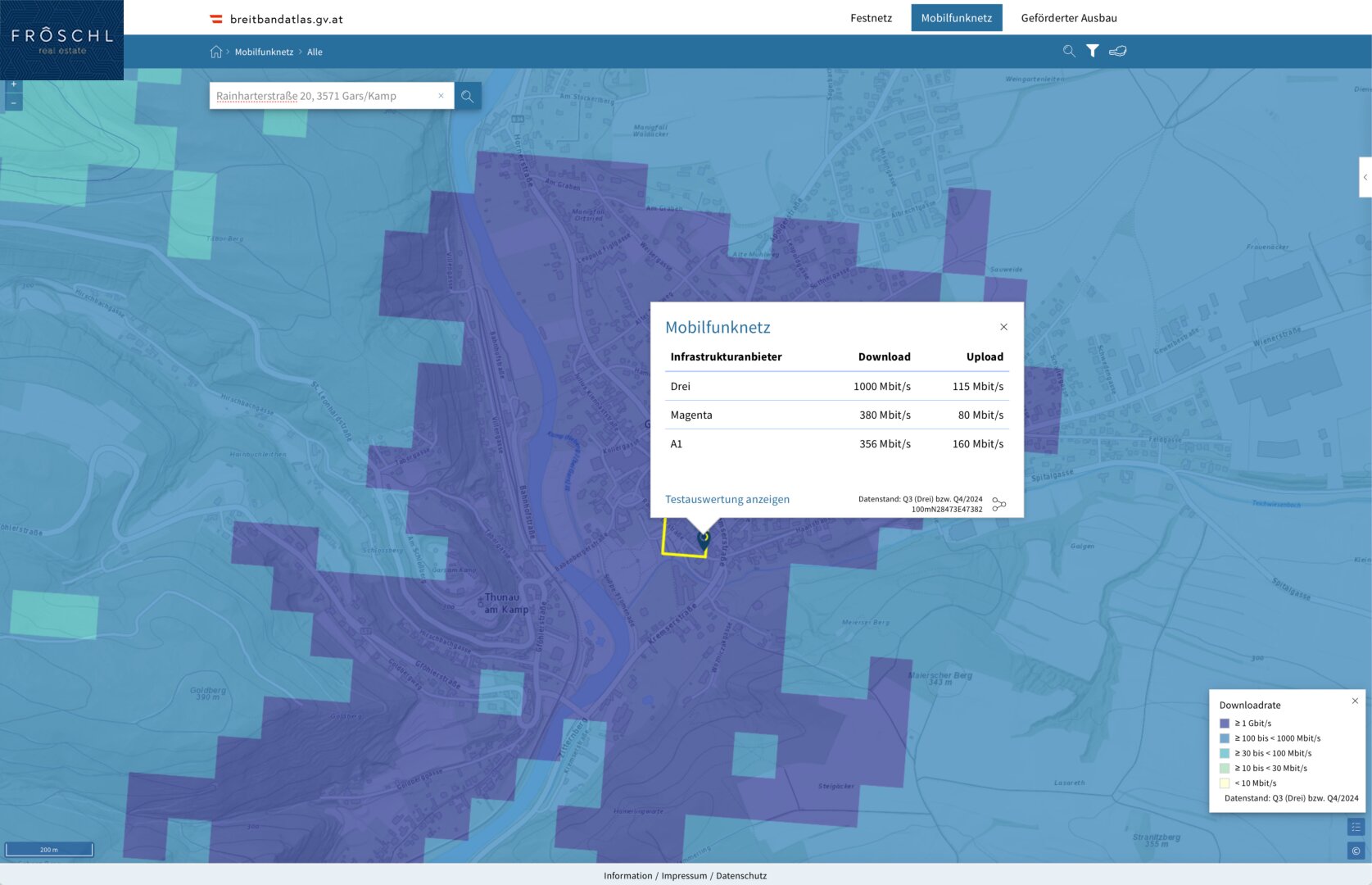Click the Austria map outline icon
The image size is (1372, 885).
(1118, 51)
